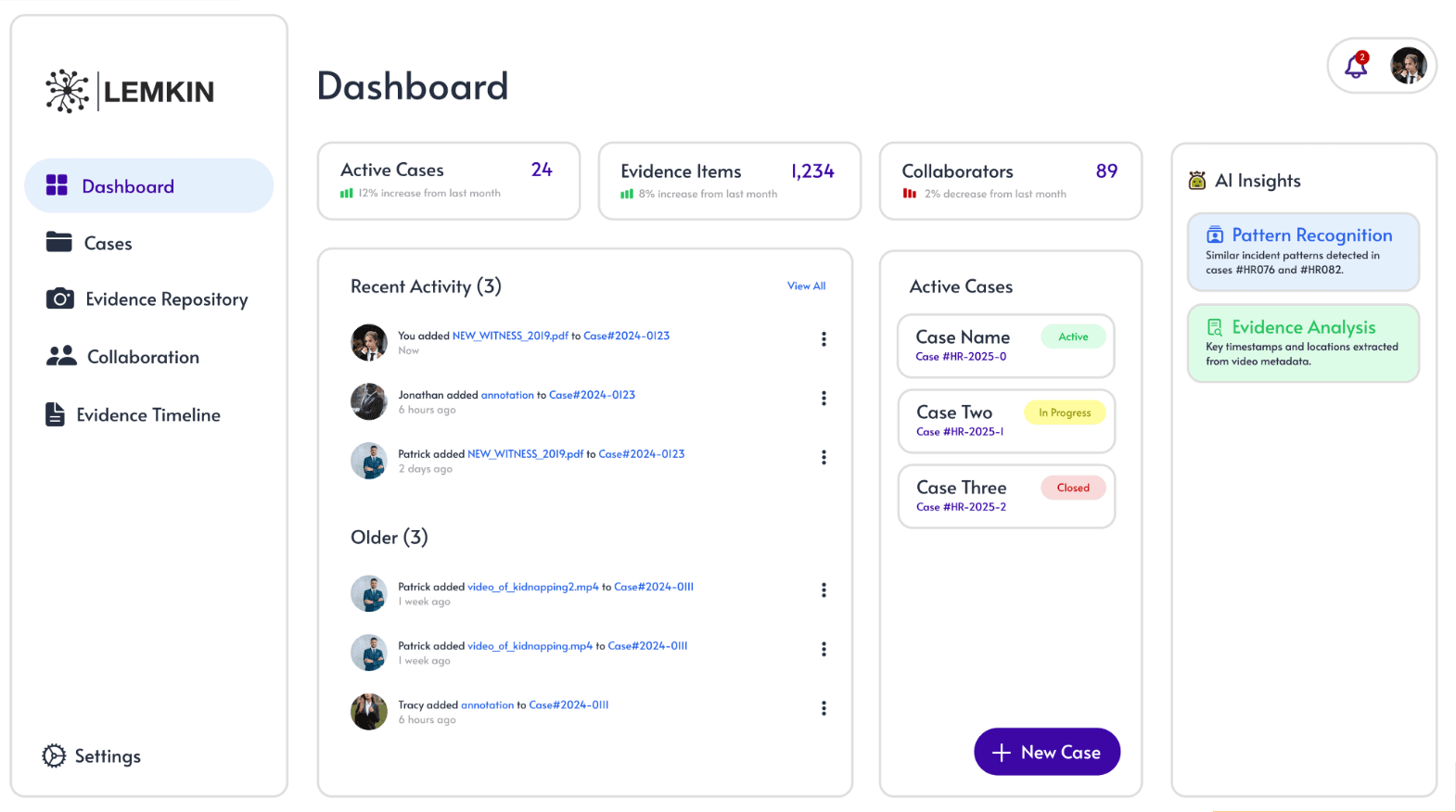Screen dimensions: 1456x812
Task: Open the Collaboration menu item
Action: [143, 357]
